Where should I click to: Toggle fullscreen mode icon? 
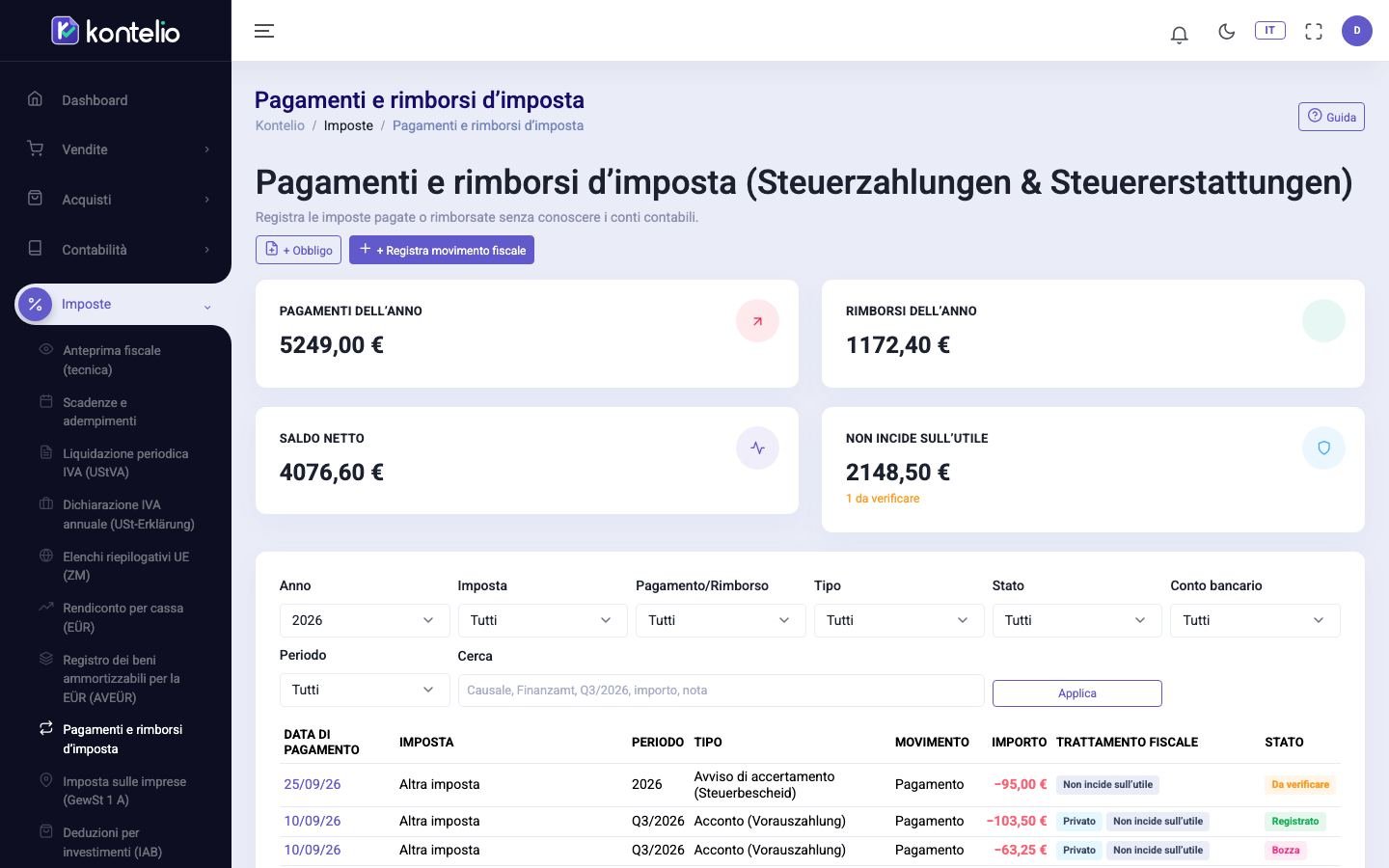coord(1314,31)
